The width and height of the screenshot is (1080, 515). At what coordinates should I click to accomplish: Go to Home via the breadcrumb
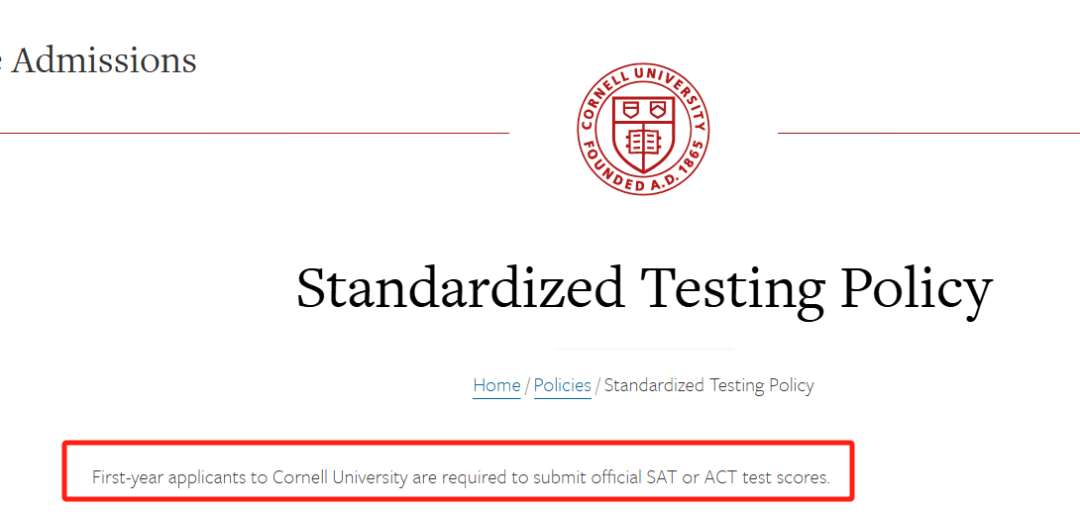[496, 386]
